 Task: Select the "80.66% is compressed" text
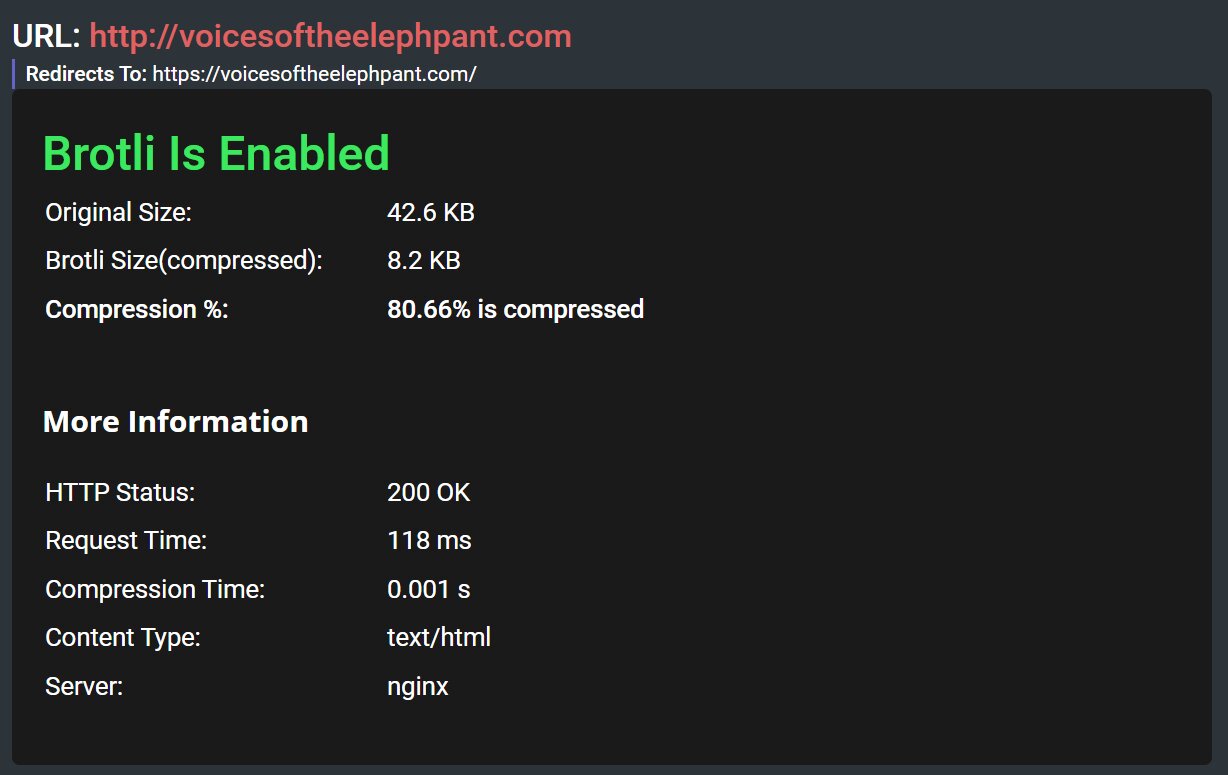515,309
